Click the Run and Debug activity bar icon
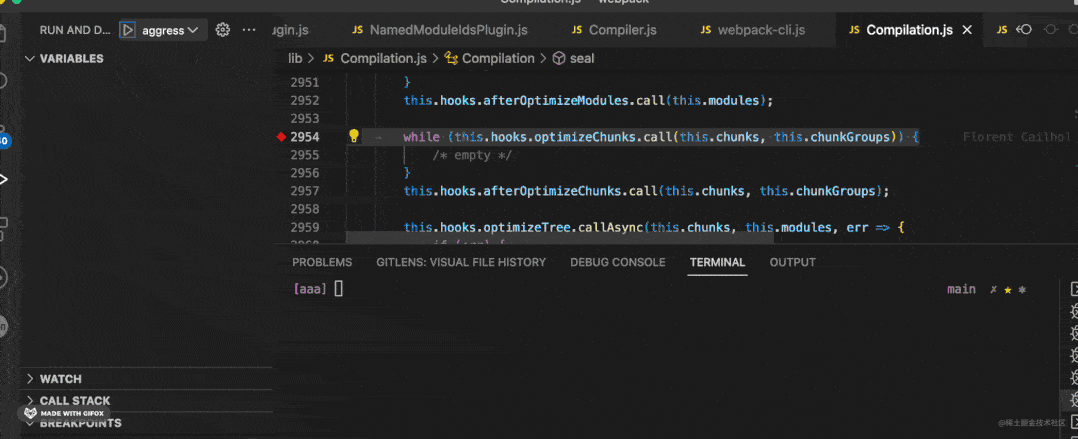Viewport: 1078px width, 439px height. click(3, 179)
